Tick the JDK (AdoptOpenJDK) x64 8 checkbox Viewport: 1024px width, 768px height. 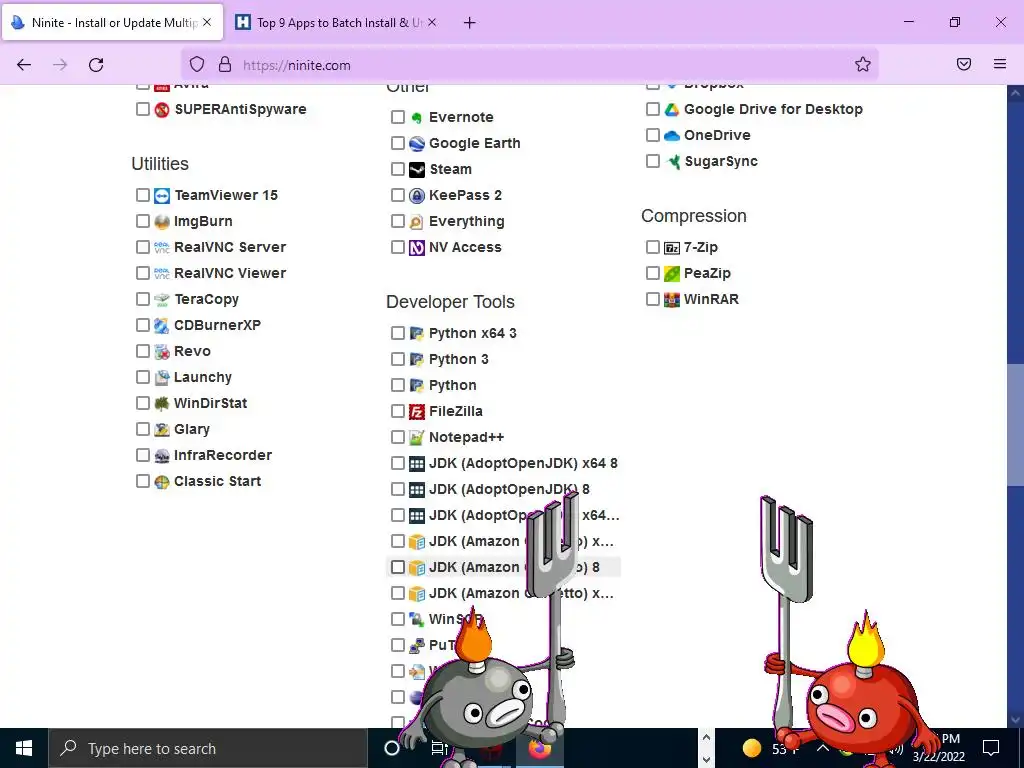click(398, 463)
